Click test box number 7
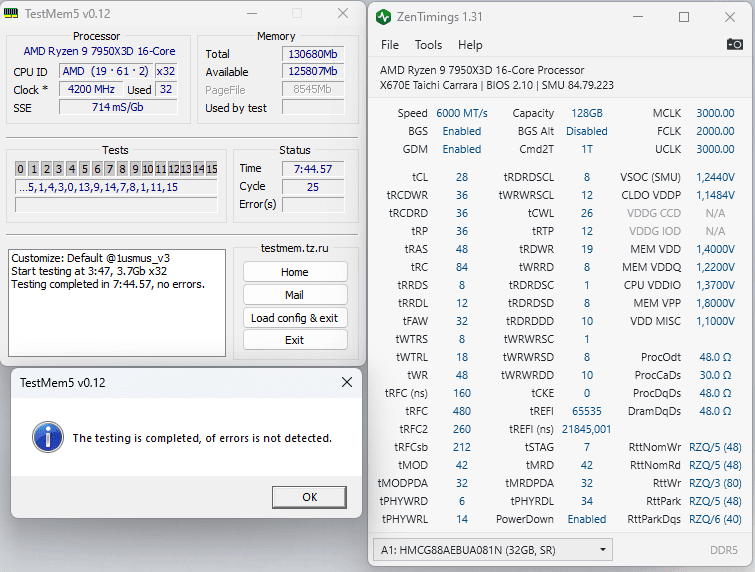Image resolution: width=755 pixels, height=572 pixels. tap(110, 169)
